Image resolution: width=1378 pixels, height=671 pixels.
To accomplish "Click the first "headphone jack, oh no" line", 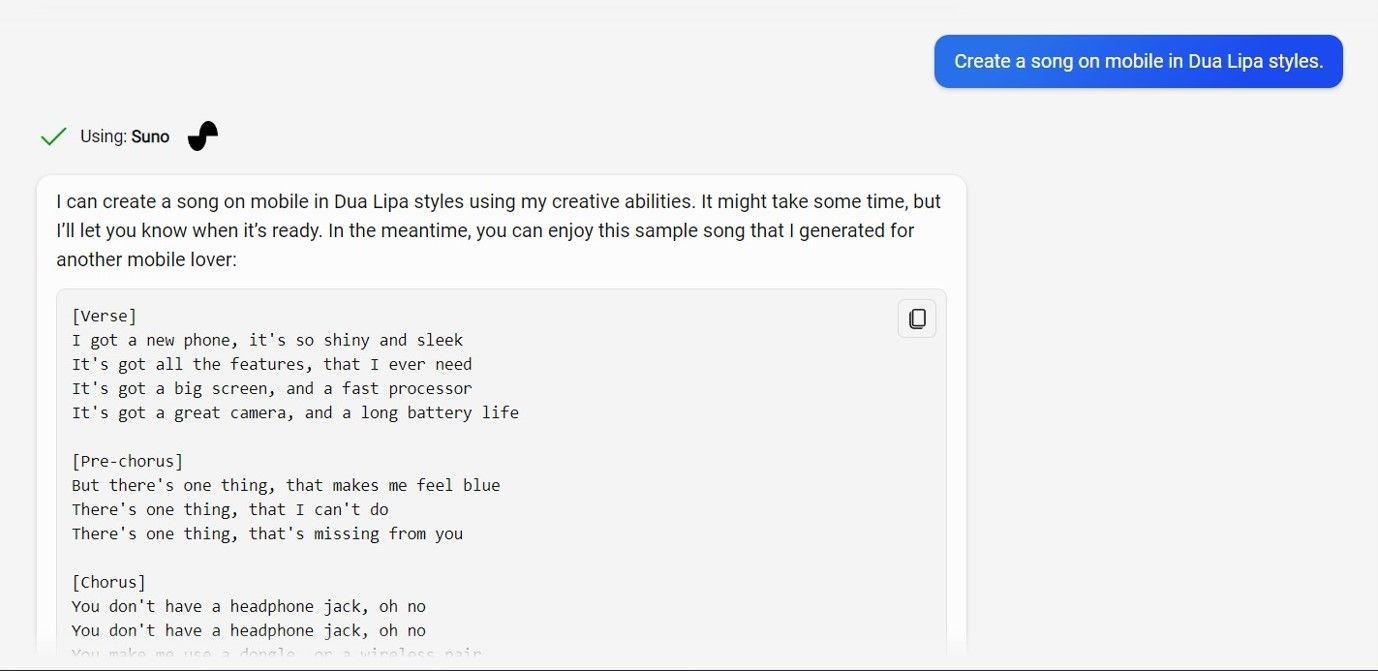I will (x=248, y=606).
